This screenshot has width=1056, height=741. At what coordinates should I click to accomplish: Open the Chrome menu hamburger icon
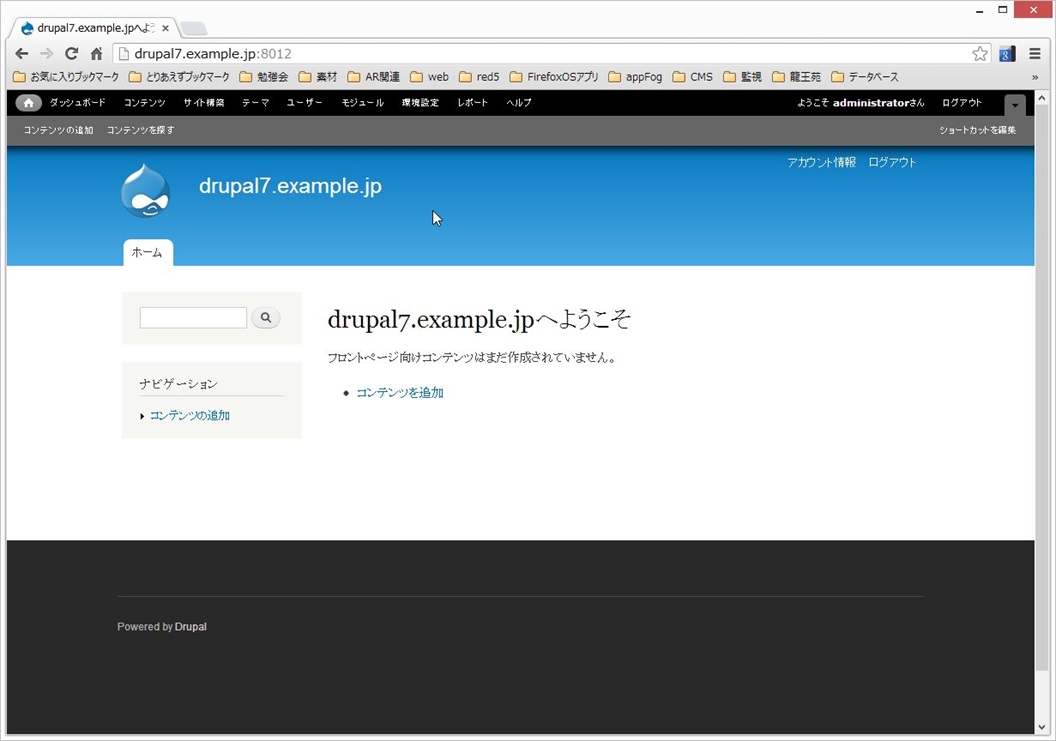(x=1035, y=54)
